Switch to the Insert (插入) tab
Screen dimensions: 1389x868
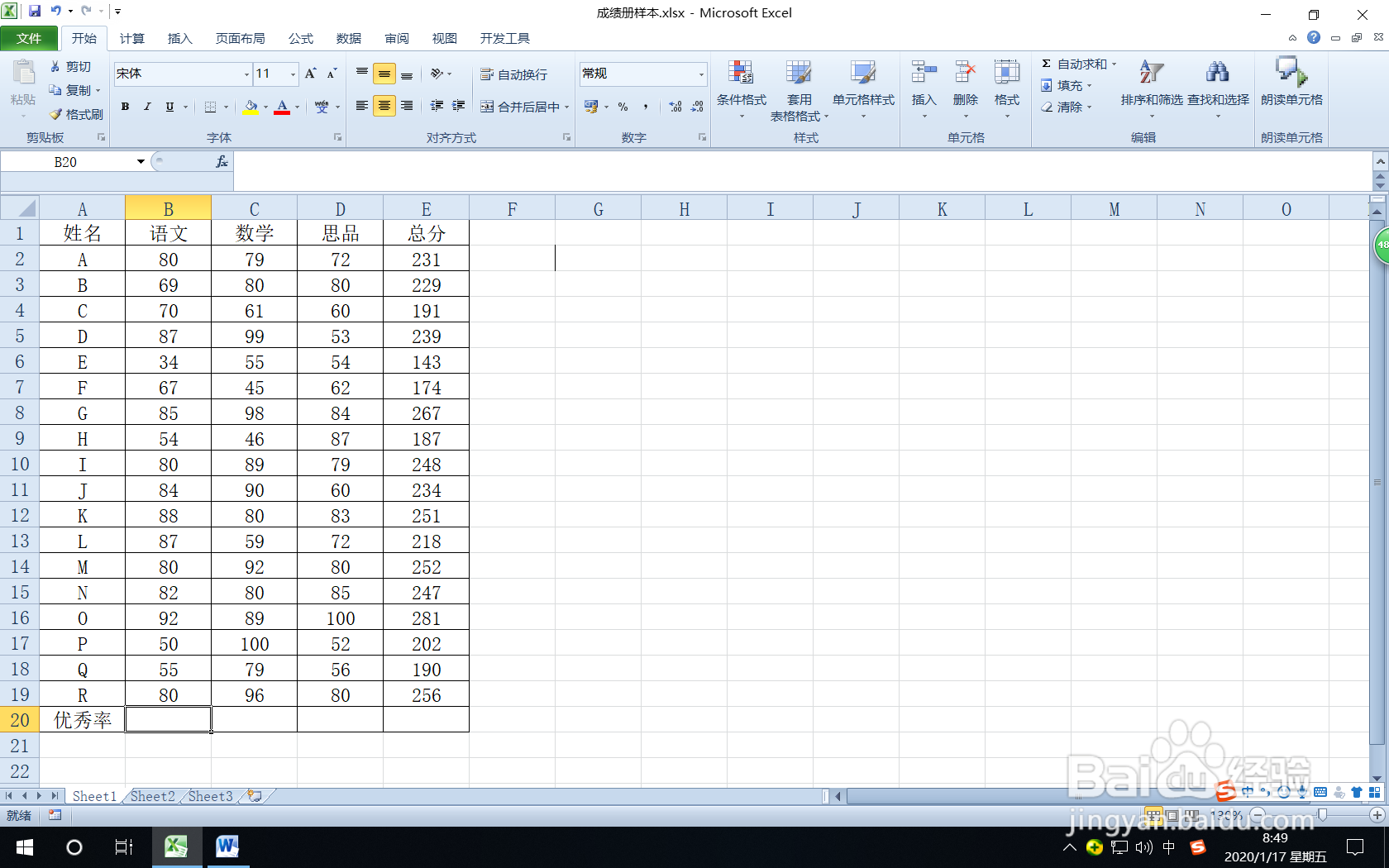pyautogui.click(x=179, y=38)
